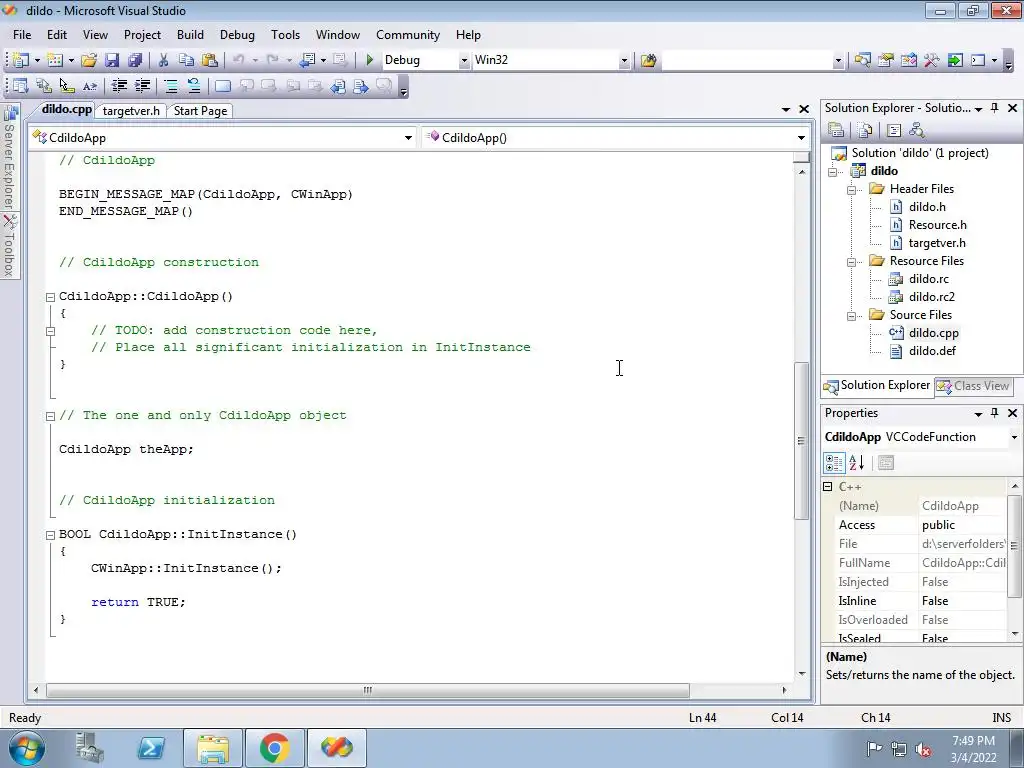Open the Debug menu
This screenshot has width=1024, height=768.
point(237,35)
